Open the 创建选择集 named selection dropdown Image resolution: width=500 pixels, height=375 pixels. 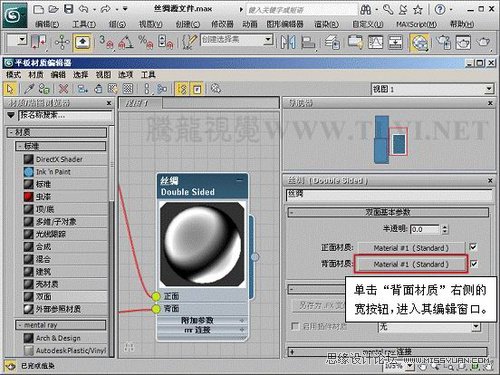tap(267, 40)
